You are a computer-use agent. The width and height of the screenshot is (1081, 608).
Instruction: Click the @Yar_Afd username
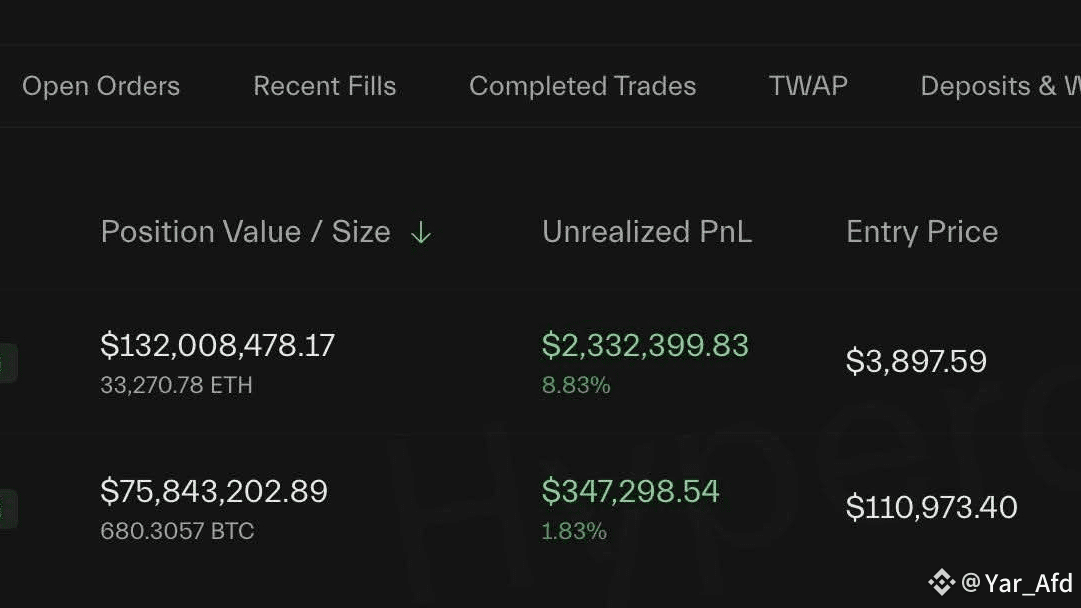pos(1017,582)
